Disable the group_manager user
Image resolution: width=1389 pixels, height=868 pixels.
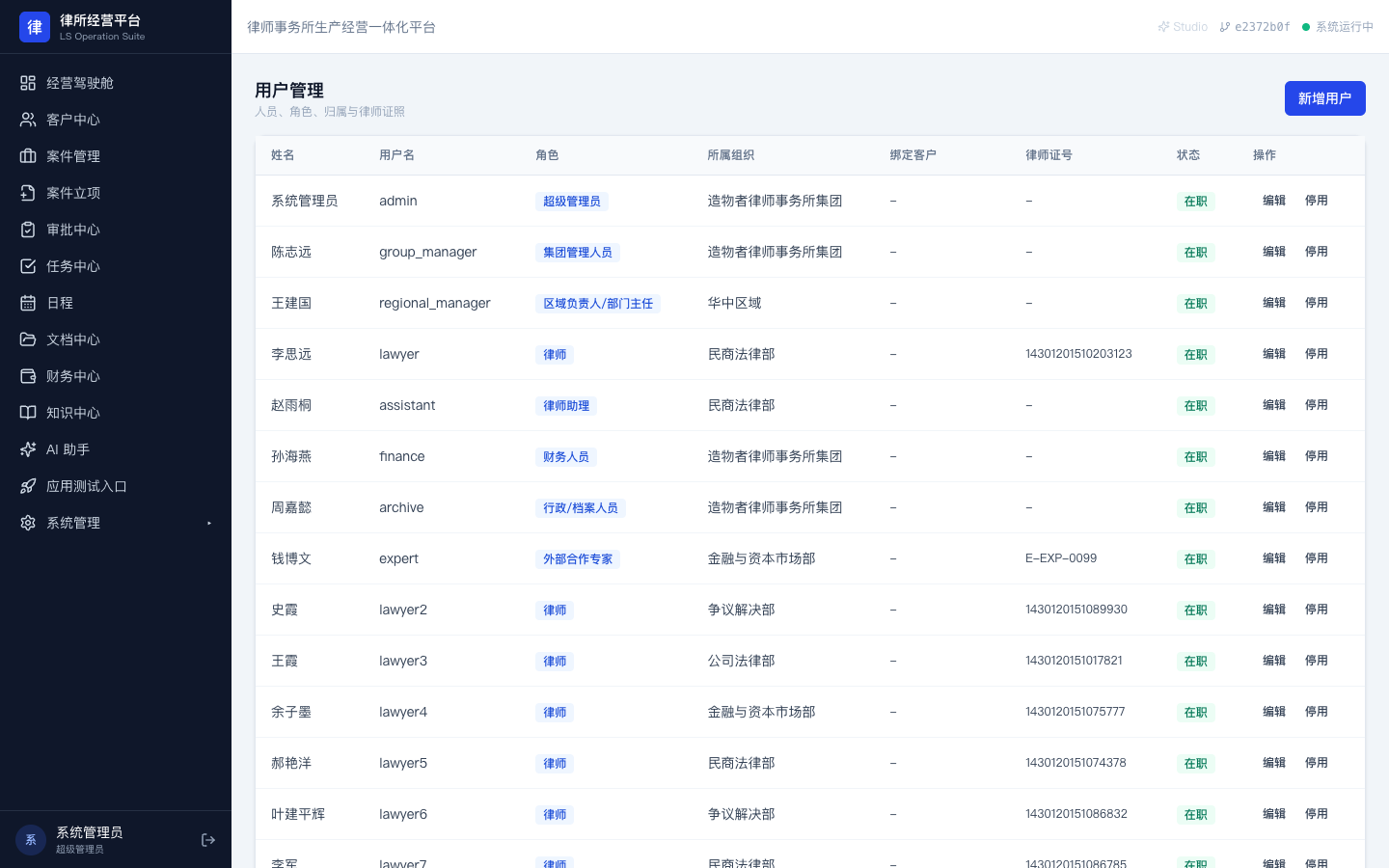tap(1317, 252)
